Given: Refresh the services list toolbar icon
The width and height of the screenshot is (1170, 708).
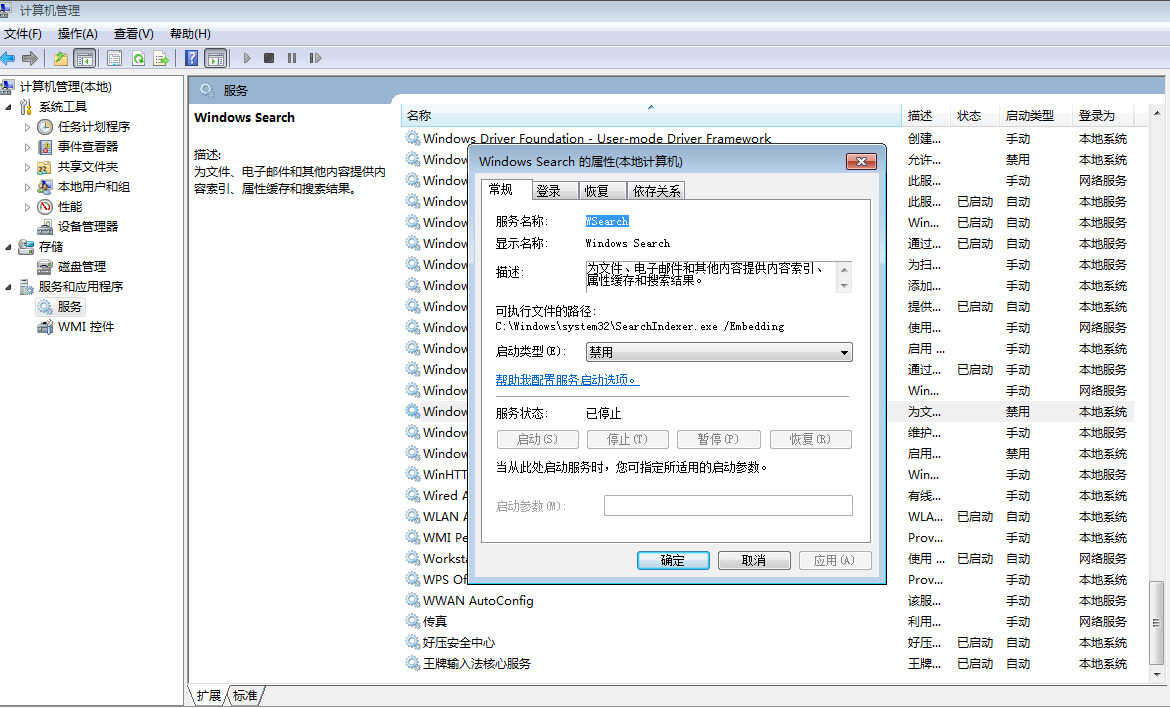Looking at the screenshot, I should coord(138,58).
